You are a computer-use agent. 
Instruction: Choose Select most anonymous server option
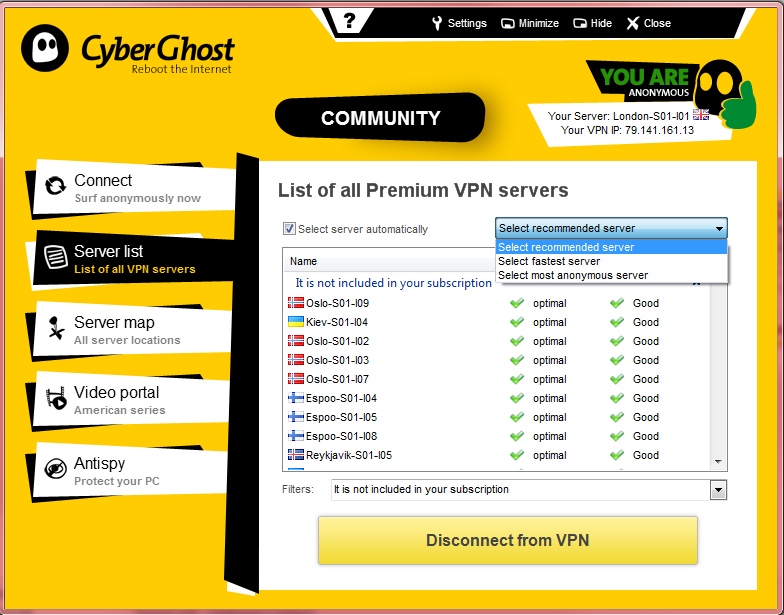[611, 275]
